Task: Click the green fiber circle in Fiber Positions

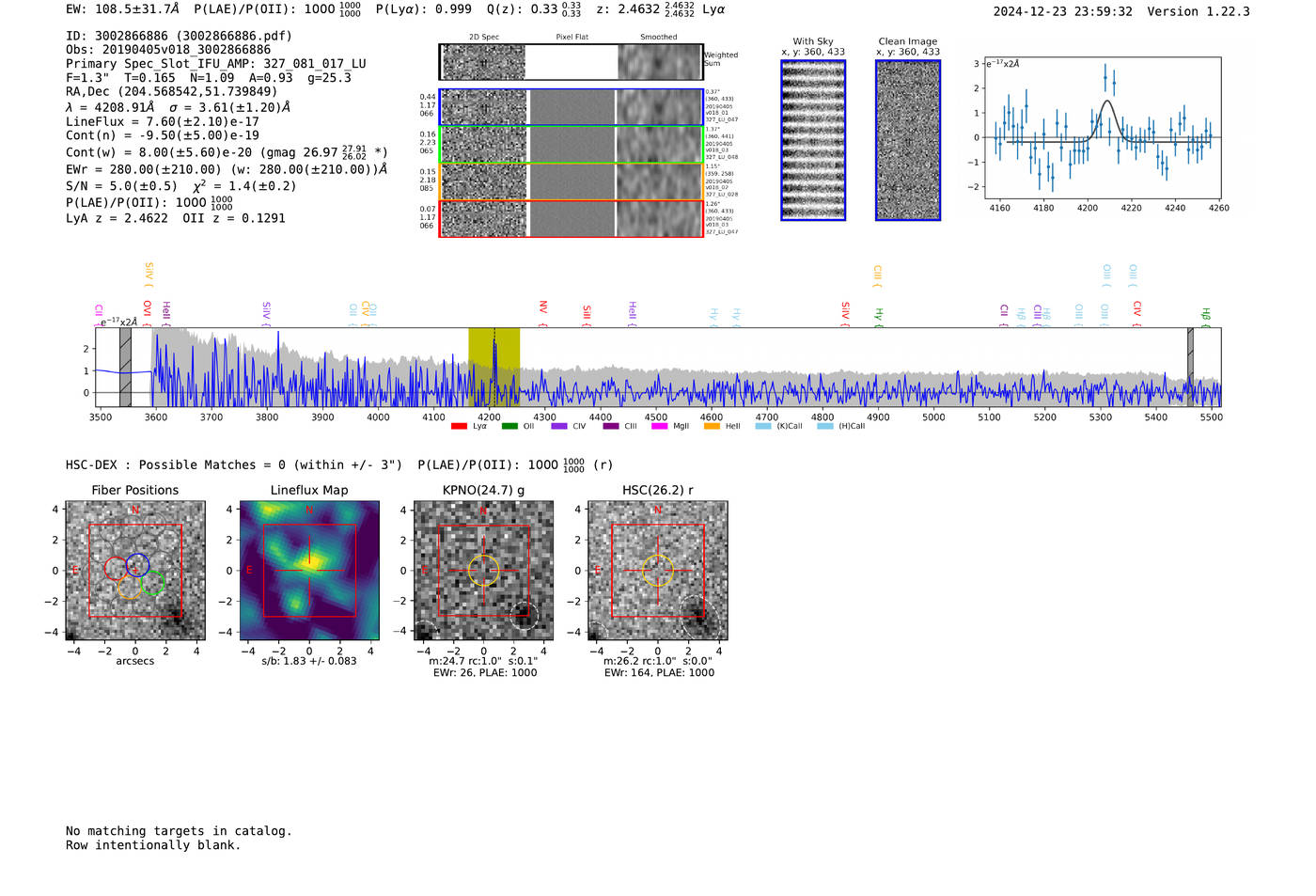Action: (153, 583)
